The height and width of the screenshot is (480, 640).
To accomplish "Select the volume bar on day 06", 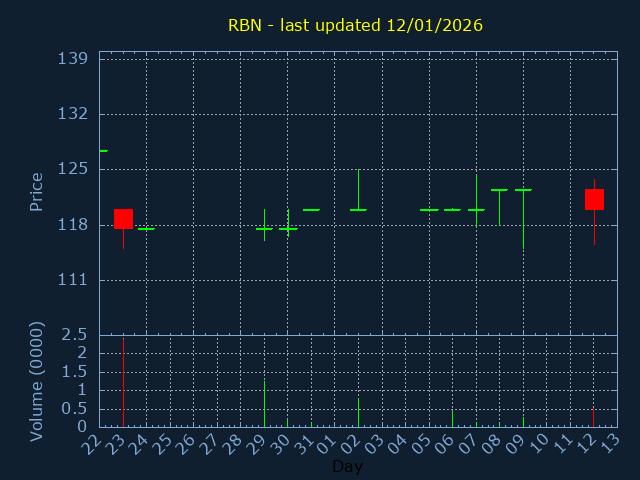I will click(x=452, y=418).
